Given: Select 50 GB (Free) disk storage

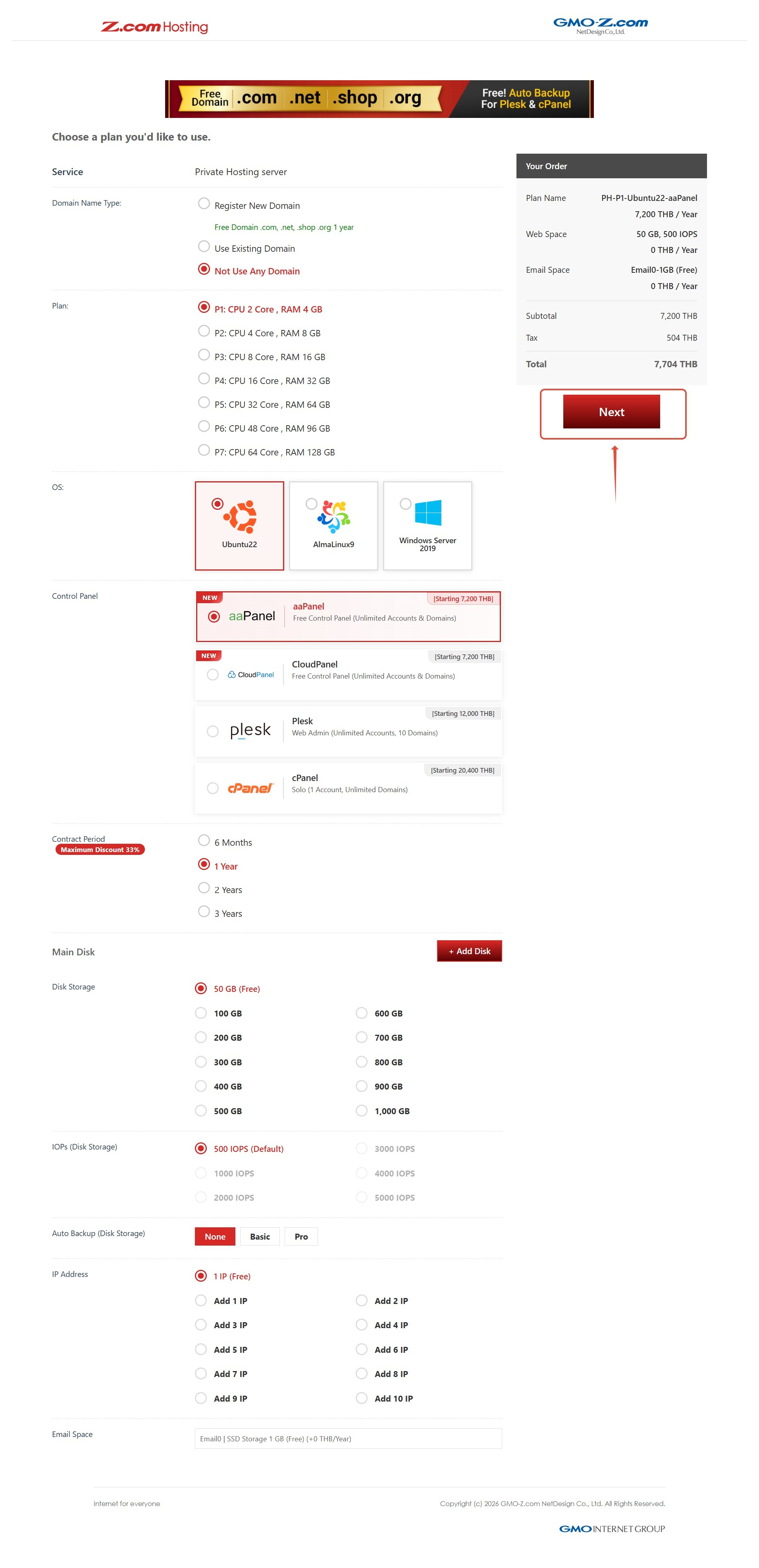Looking at the screenshot, I should [201, 989].
